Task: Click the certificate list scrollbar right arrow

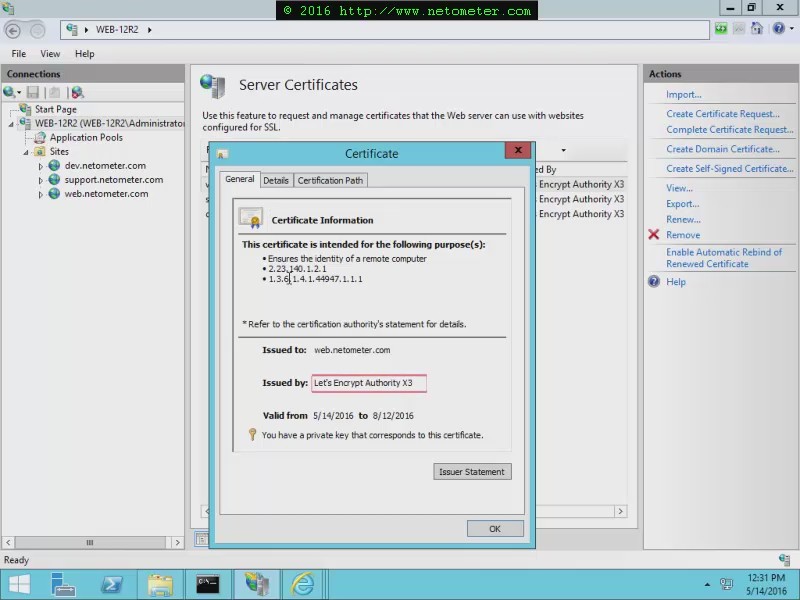Action: pos(620,511)
